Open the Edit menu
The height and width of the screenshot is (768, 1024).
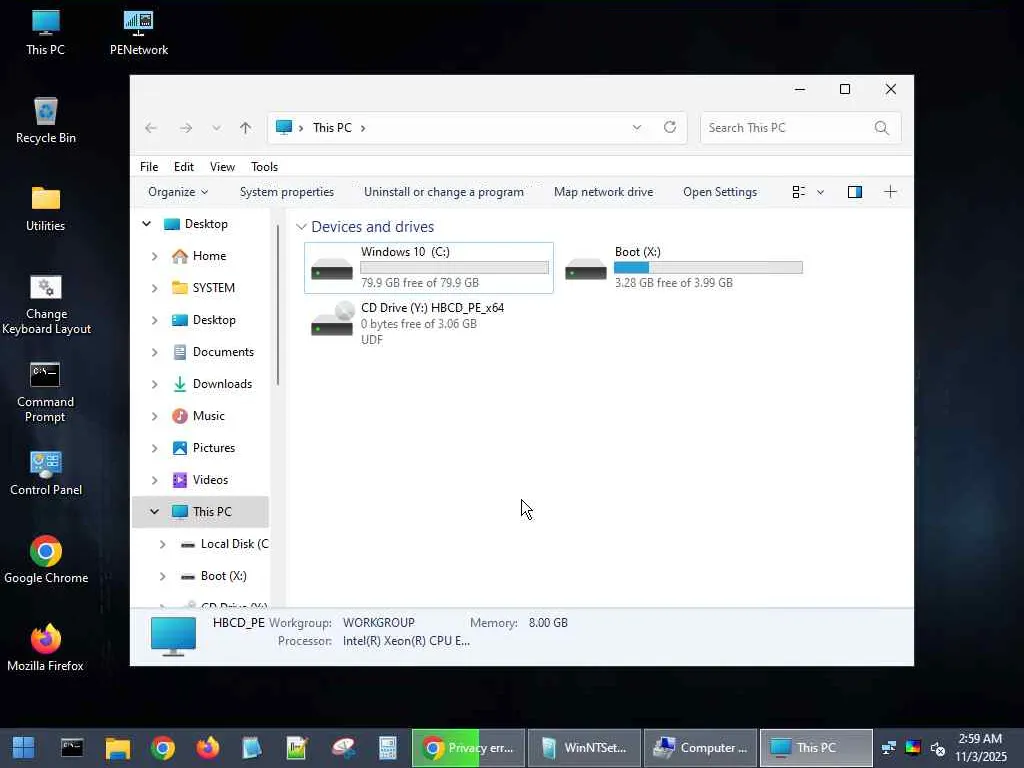(184, 167)
